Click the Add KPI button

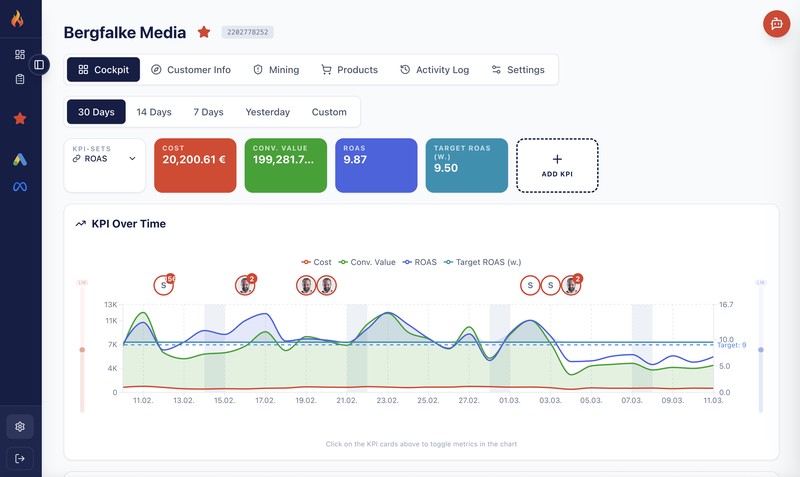(x=557, y=165)
